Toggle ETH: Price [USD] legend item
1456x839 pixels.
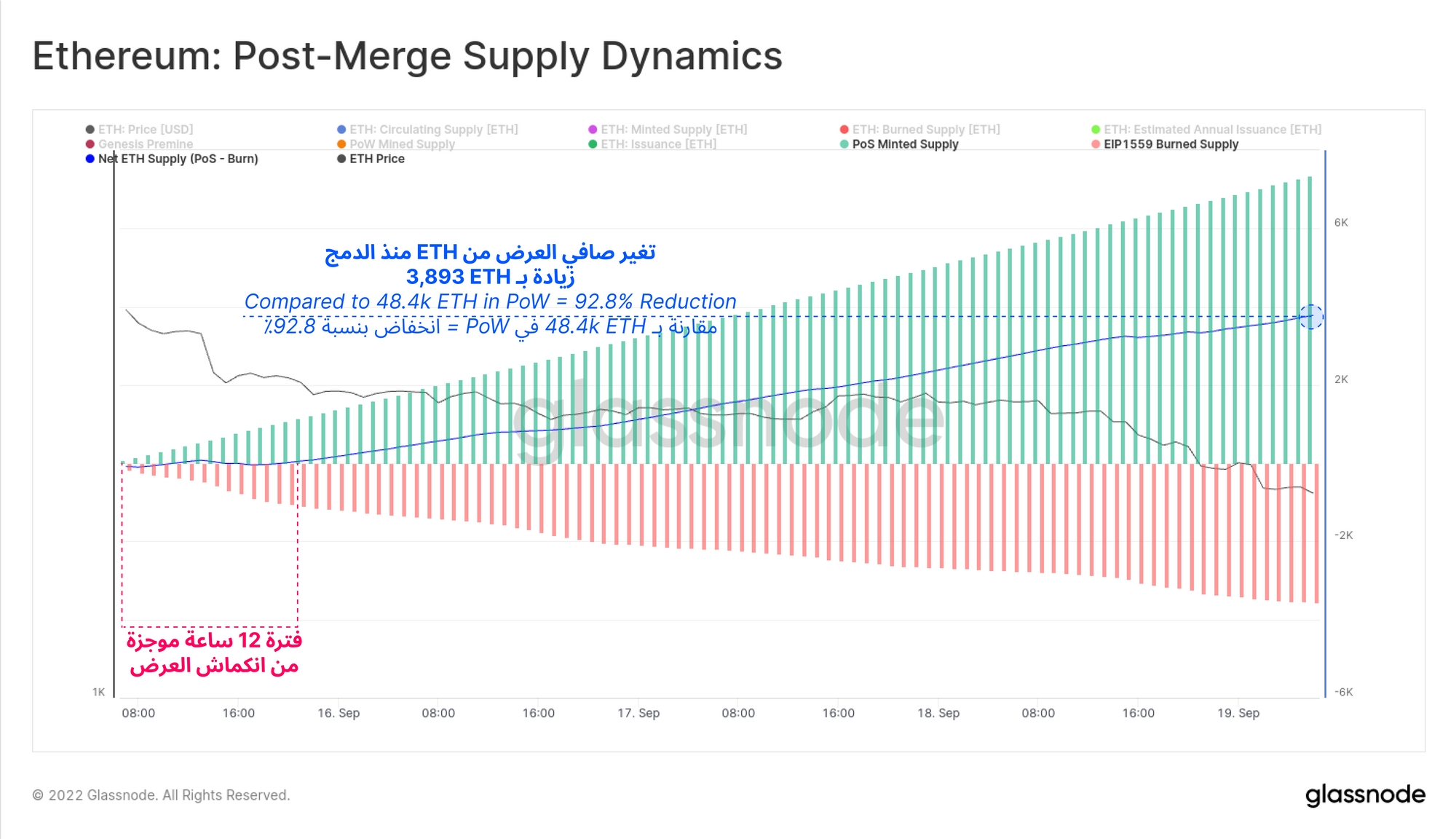click(145, 130)
